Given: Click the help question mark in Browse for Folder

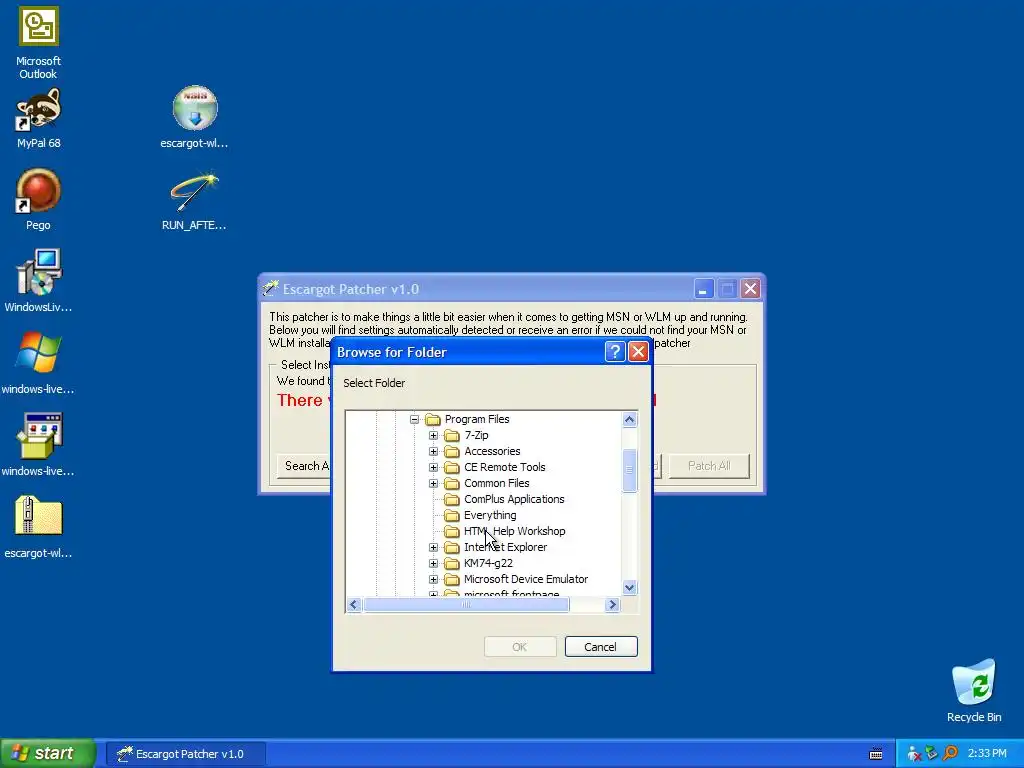Looking at the screenshot, I should 615,352.
